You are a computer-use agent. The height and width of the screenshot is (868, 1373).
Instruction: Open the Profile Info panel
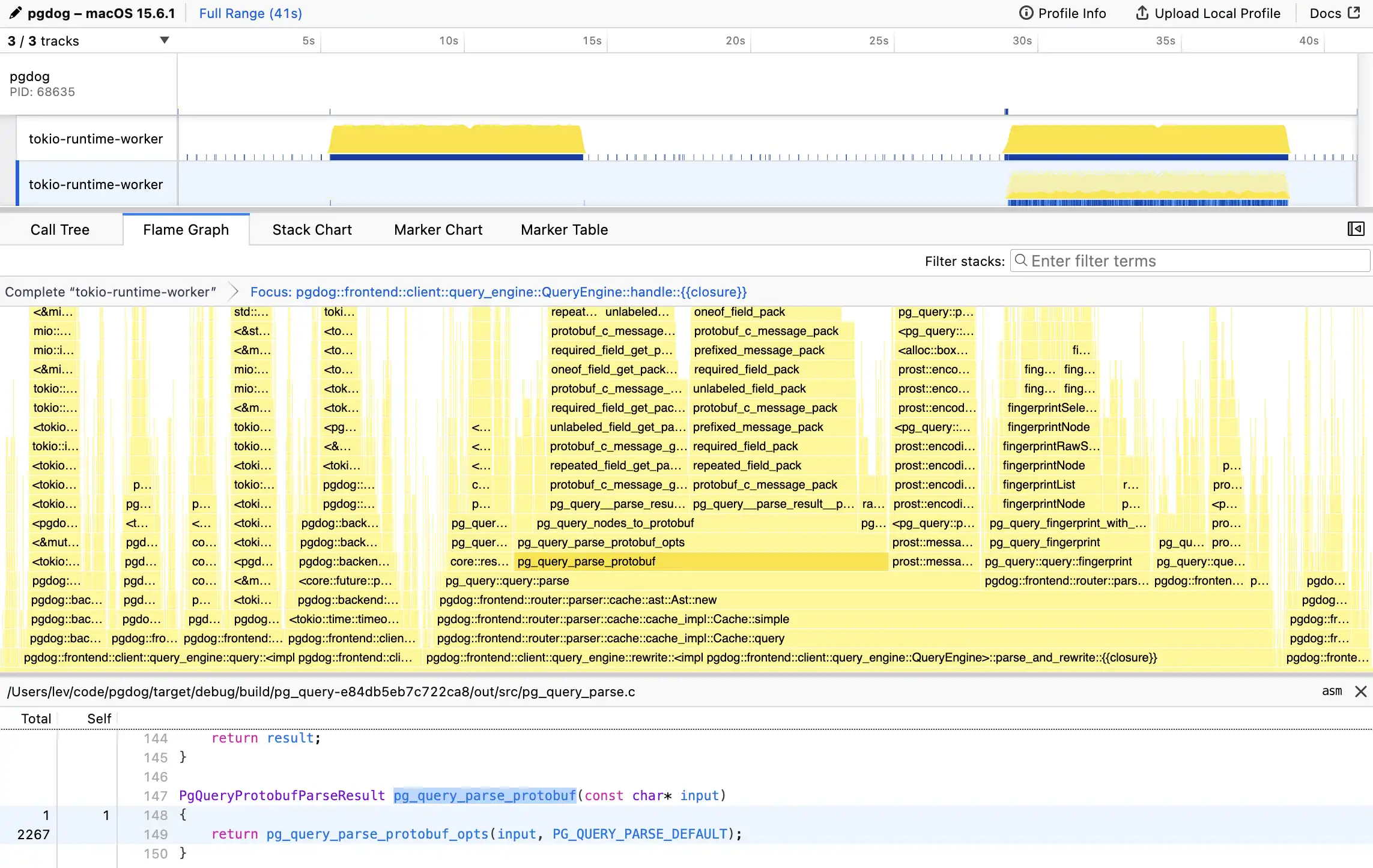[1062, 13]
